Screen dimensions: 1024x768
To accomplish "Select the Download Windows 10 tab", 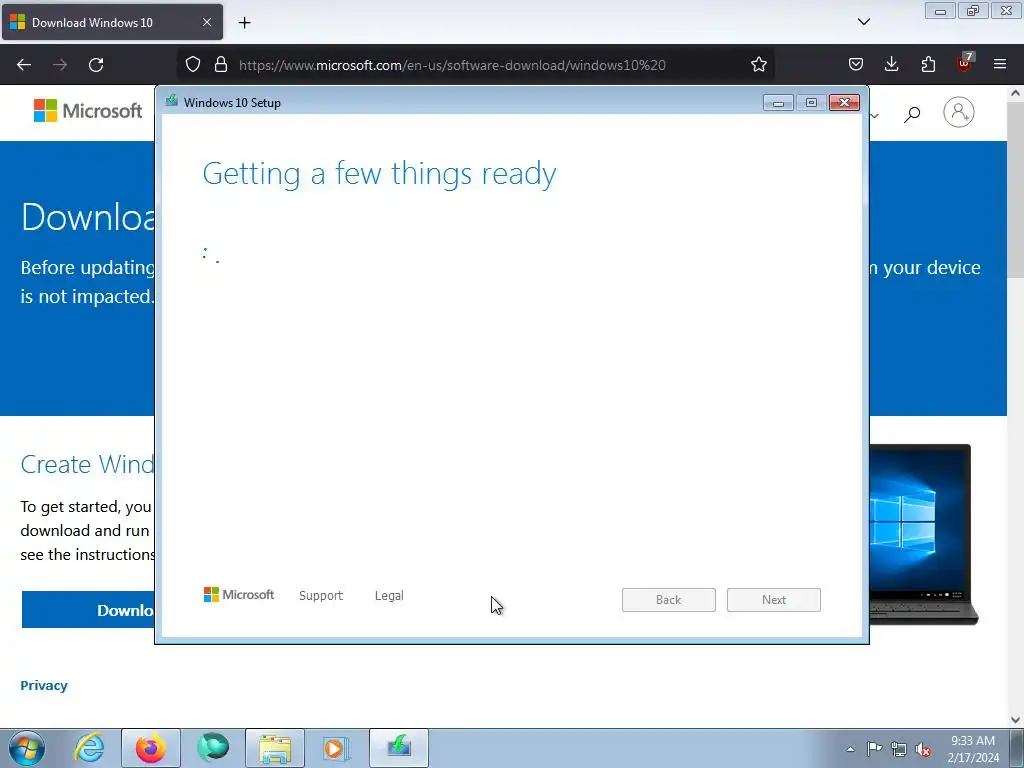I will tap(112, 22).
